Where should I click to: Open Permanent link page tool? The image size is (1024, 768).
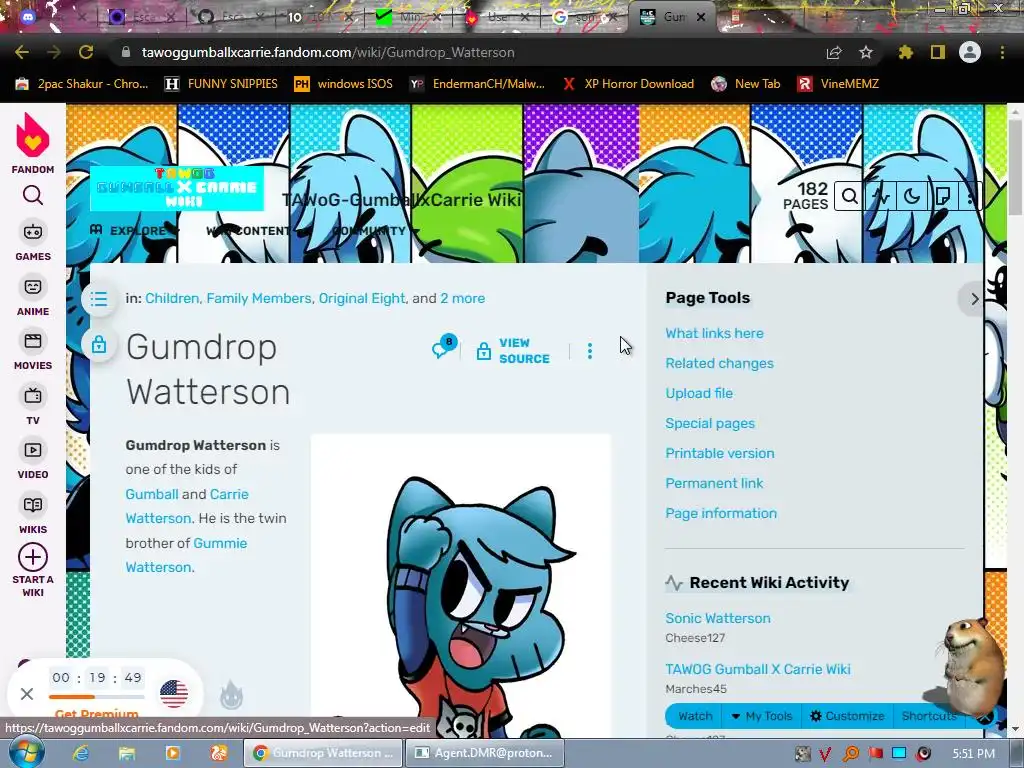pyautogui.click(x=714, y=483)
